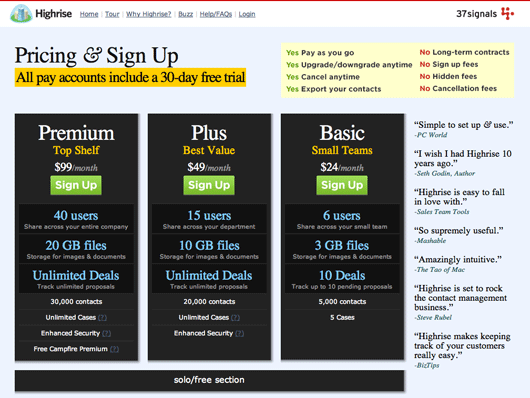Screen dimensions: 530x398
Task: Click the $24/month price
Action: [342, 167]
